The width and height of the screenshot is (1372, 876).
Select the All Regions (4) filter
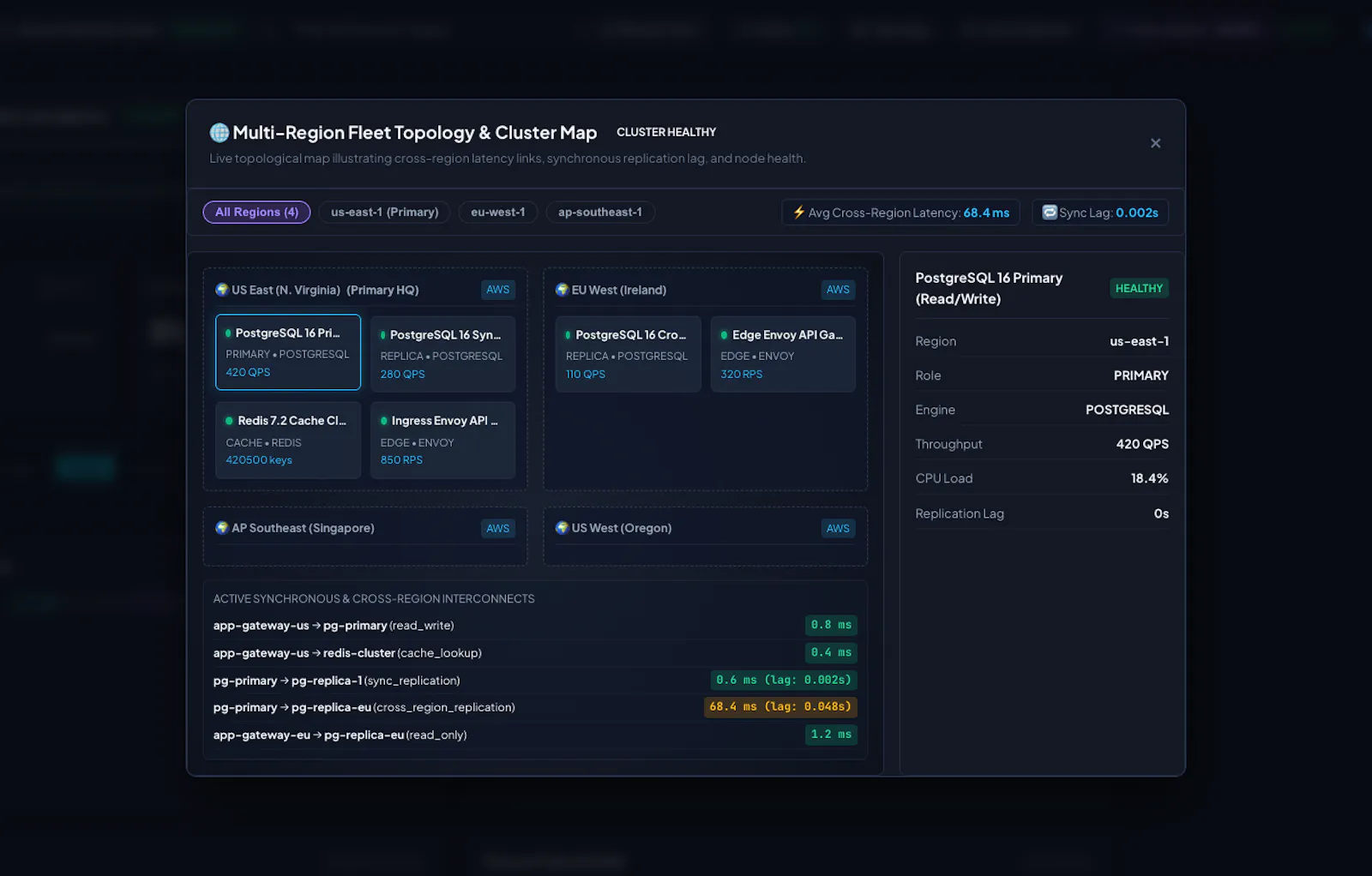pos(256,212)
